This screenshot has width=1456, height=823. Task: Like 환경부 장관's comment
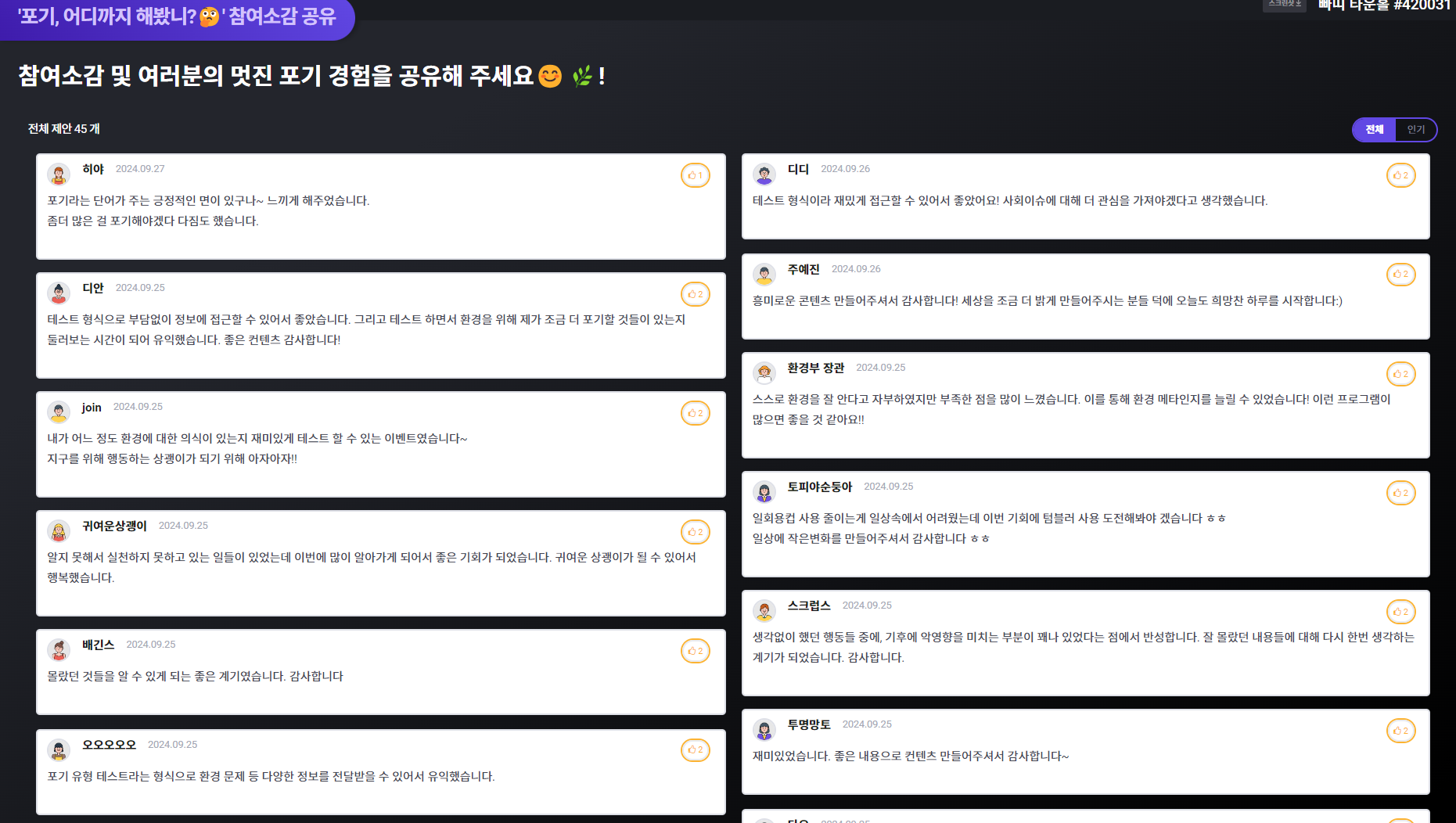(1400, 374)
